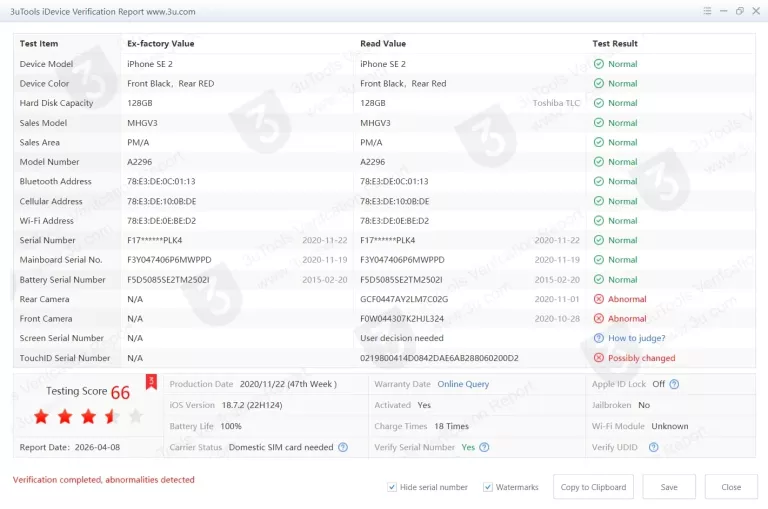
Task: Click the star rating under Testing Score
Action: [x=88, y=416]
